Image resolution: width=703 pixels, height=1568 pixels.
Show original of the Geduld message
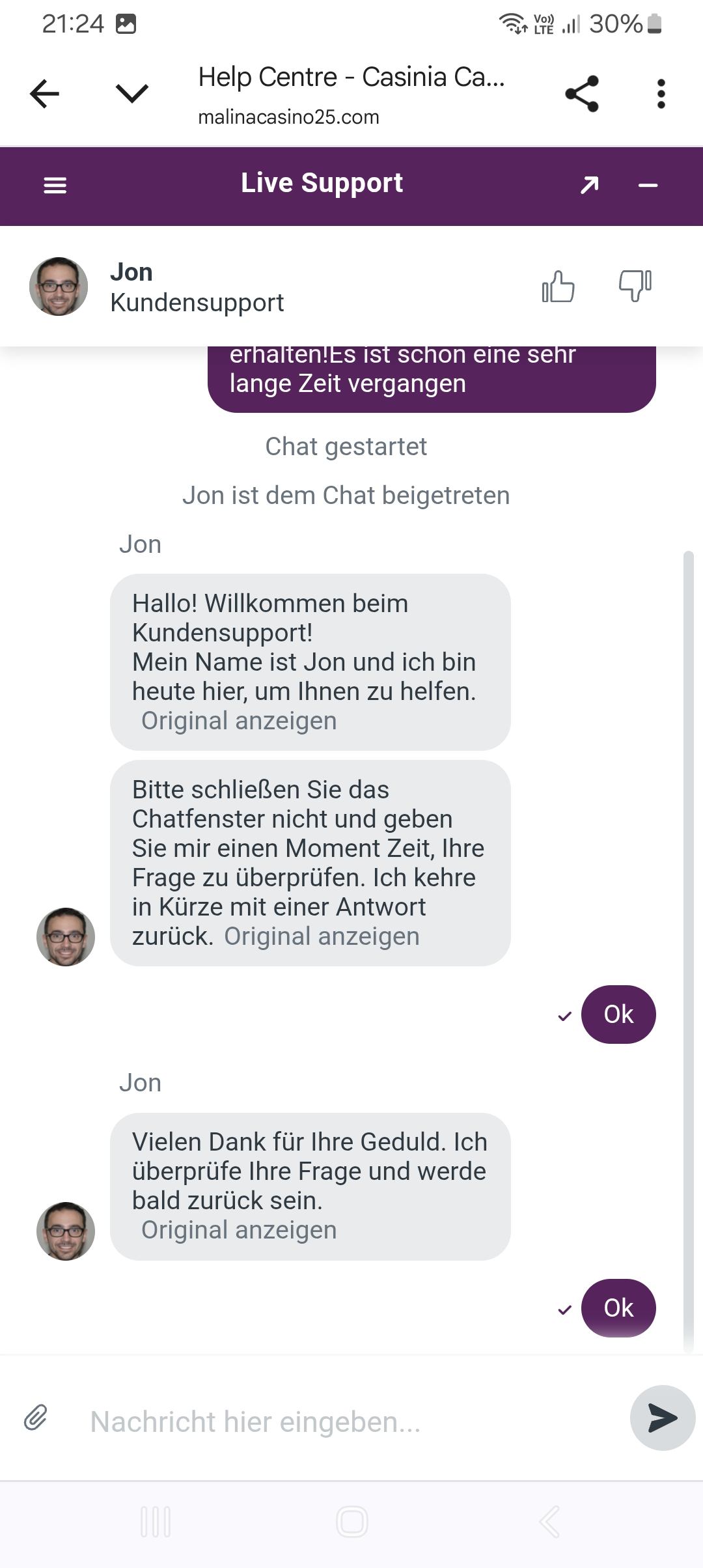(239, 1230)
